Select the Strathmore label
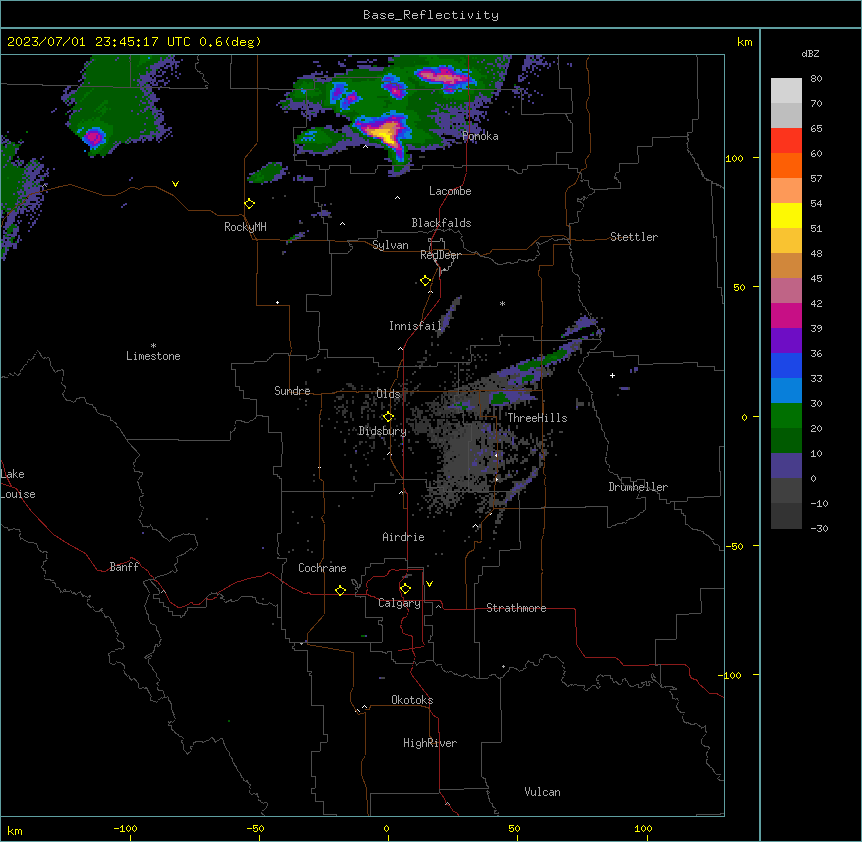 [x=516, y=608]
